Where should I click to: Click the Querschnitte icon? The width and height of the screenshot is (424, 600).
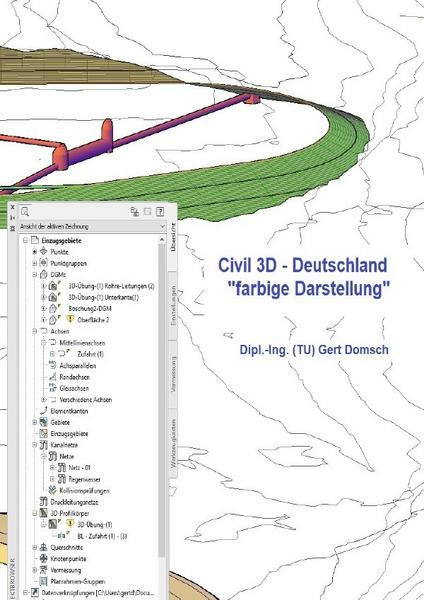[x=44, y=547]
